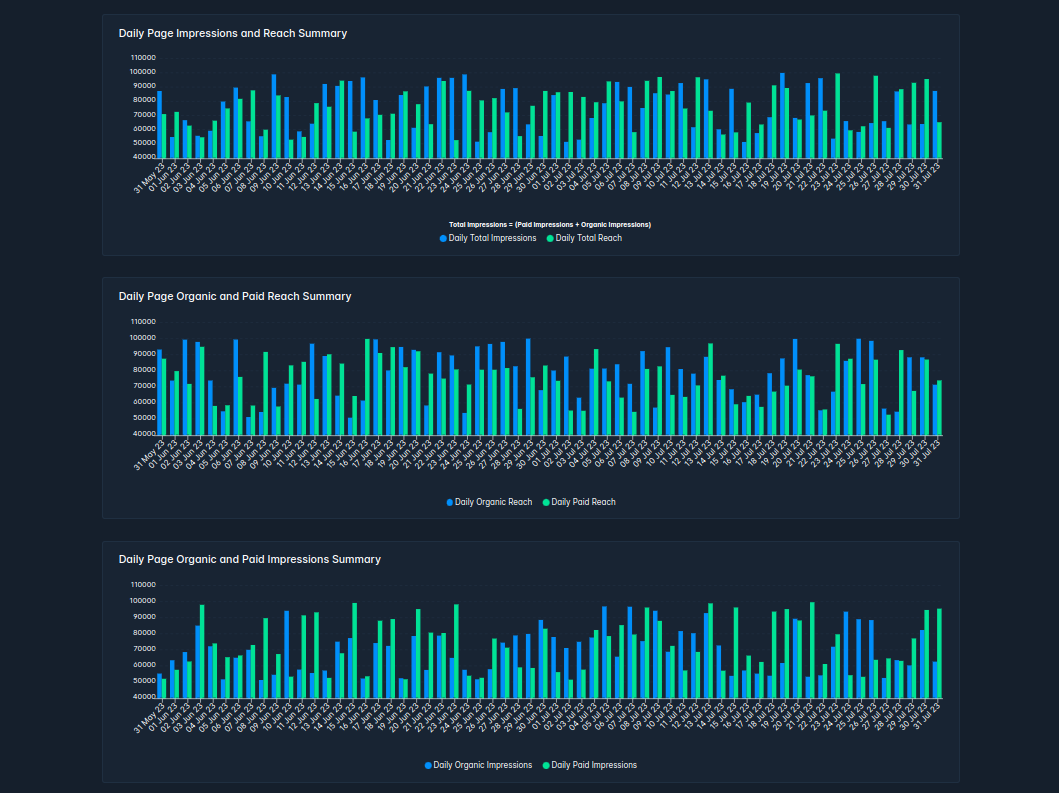The width and height of the screenshot is (1059, 793).
Task: Click the 31 Jul 23 date label in top chart
Action: 927,176
